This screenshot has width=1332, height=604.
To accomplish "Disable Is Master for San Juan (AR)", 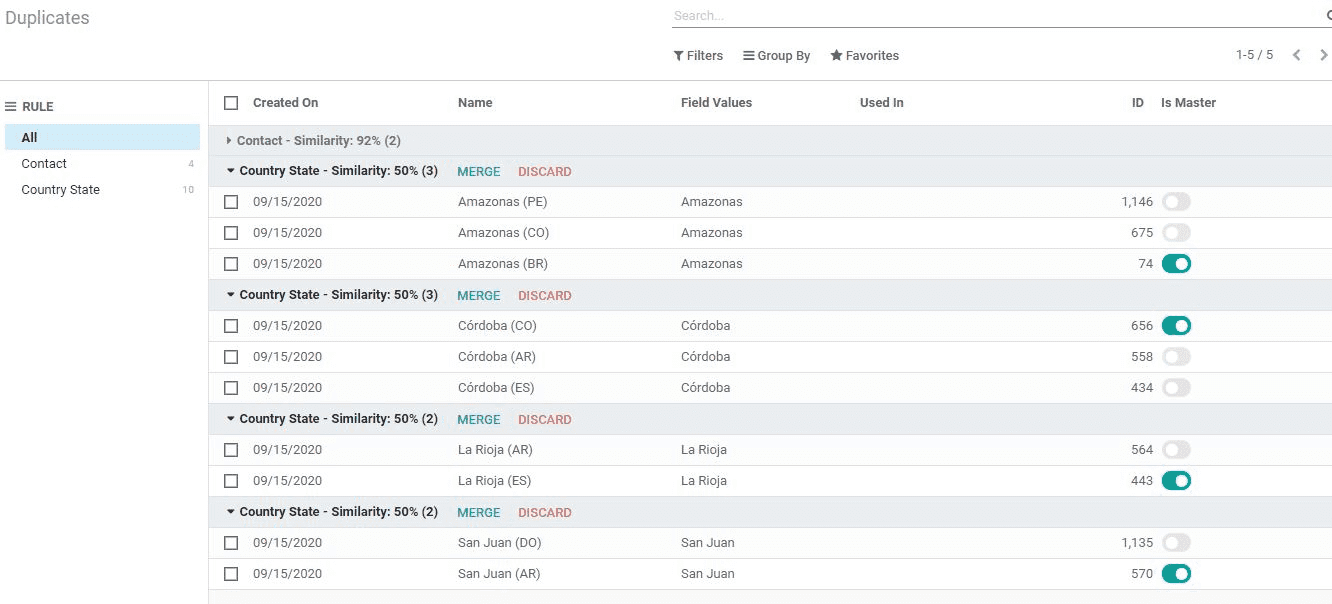I will pos(1176,574).
